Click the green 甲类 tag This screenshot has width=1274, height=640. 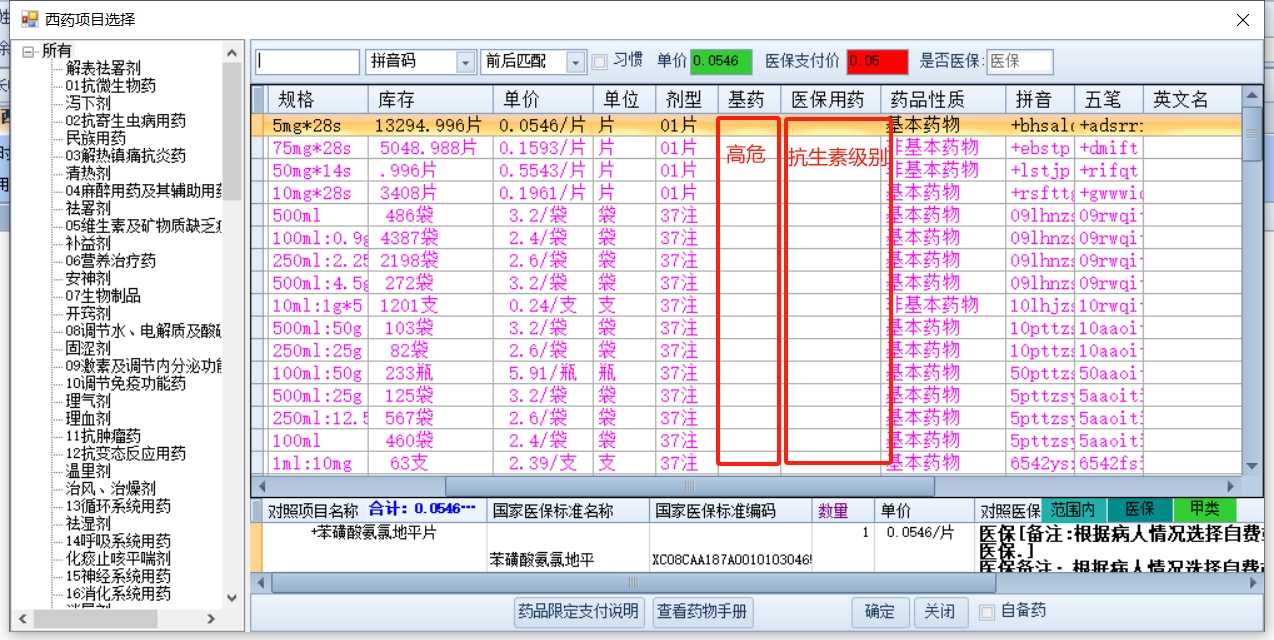[1205, 510]
